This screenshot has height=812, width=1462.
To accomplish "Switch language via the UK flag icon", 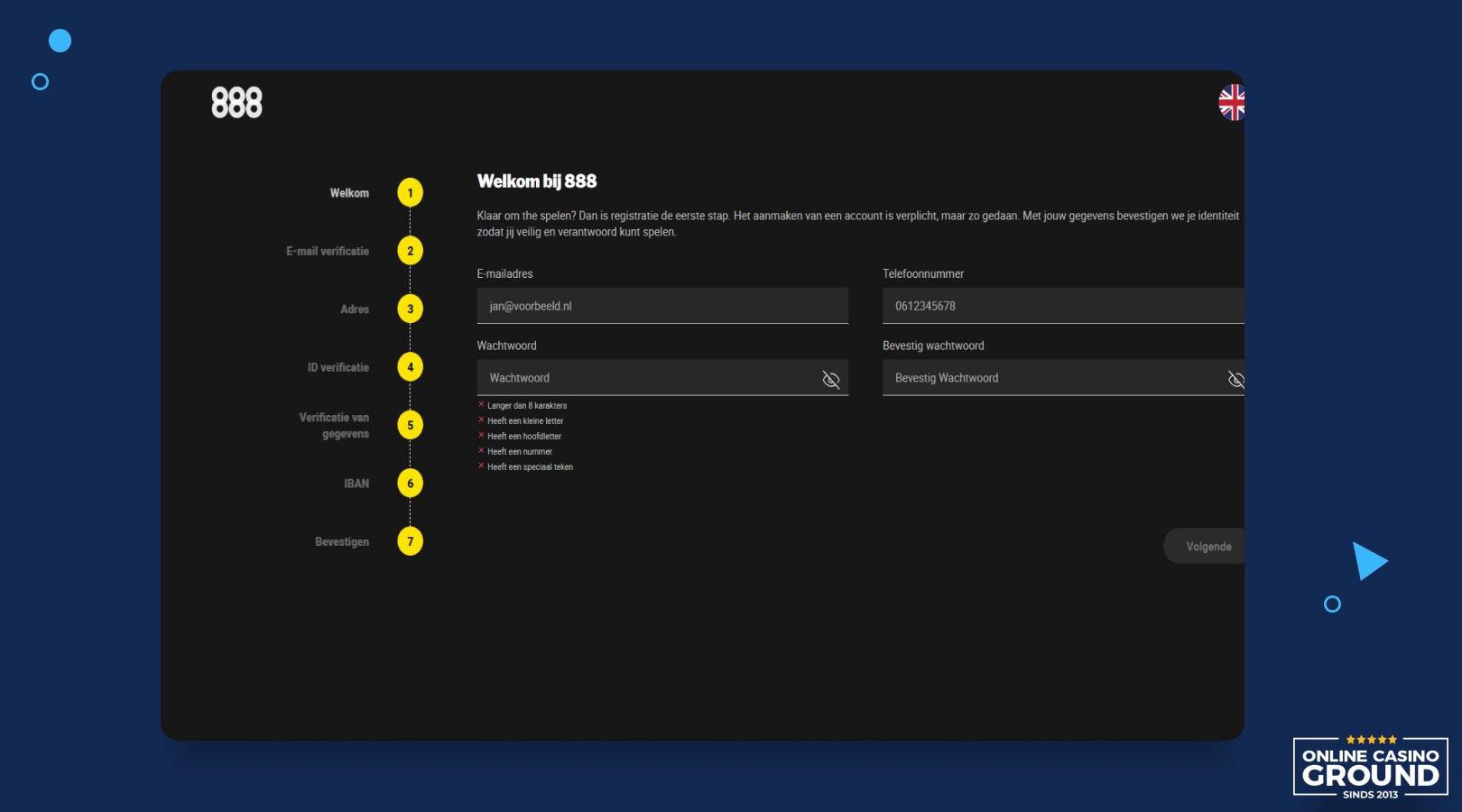I will click(1232, 103).
